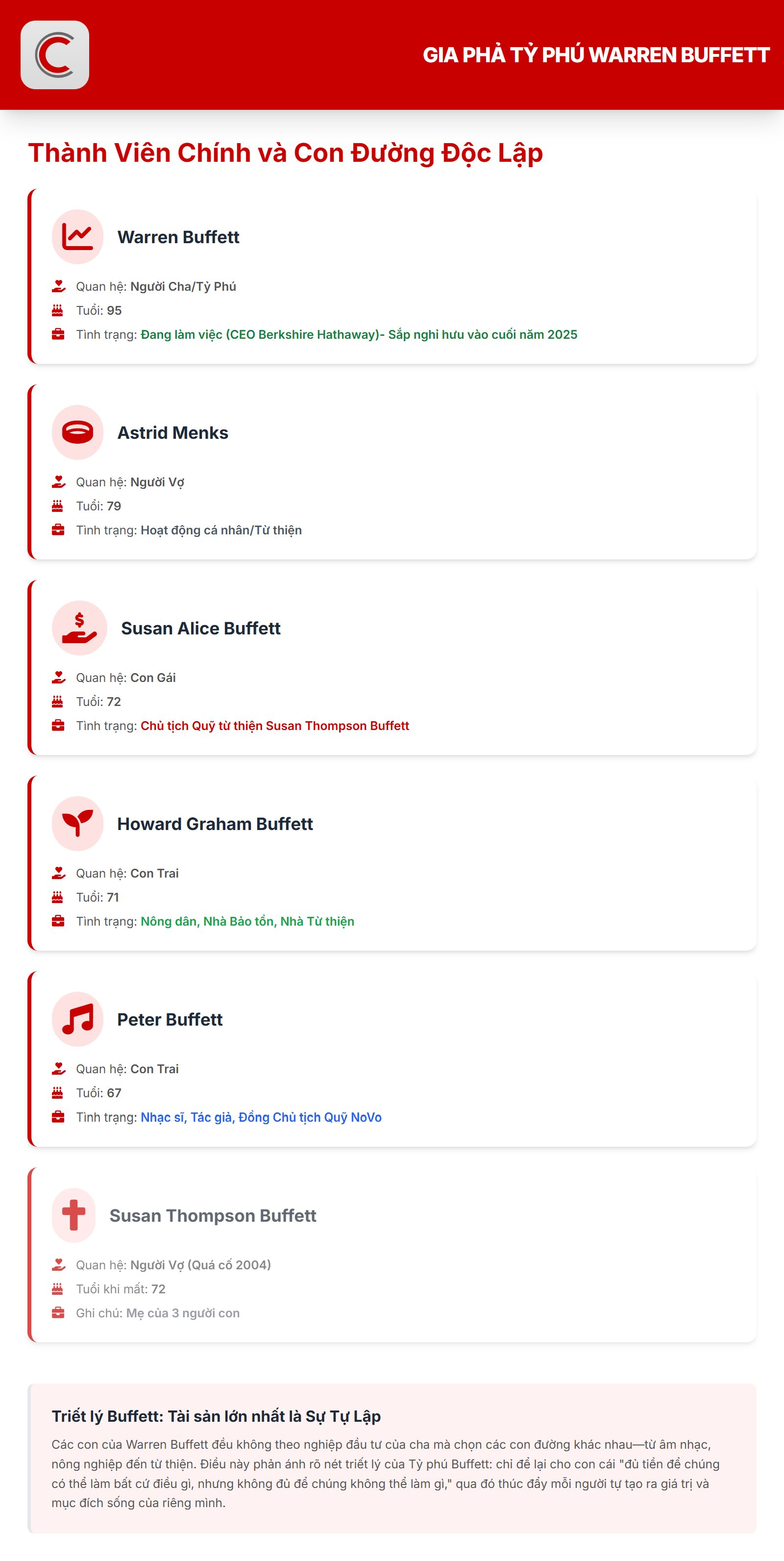This screenshot has height=1561, width=784.
Task: Click the Susan Alice Buffett name heading
Action: pyautogui.click(x=200, y=629)
